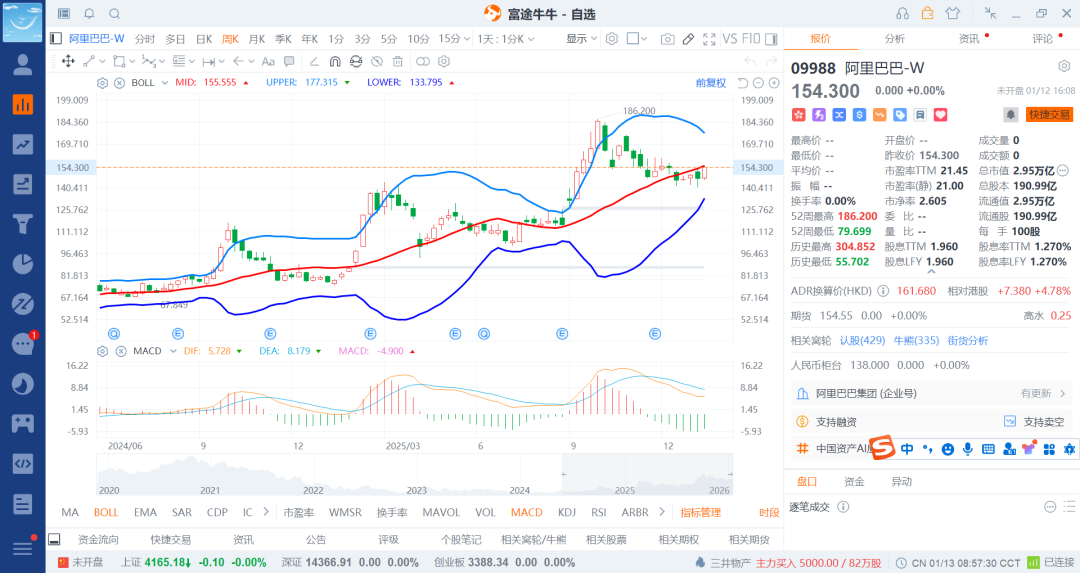
Task: Open the skin theme shirt icon
Action: coord(951,13)
